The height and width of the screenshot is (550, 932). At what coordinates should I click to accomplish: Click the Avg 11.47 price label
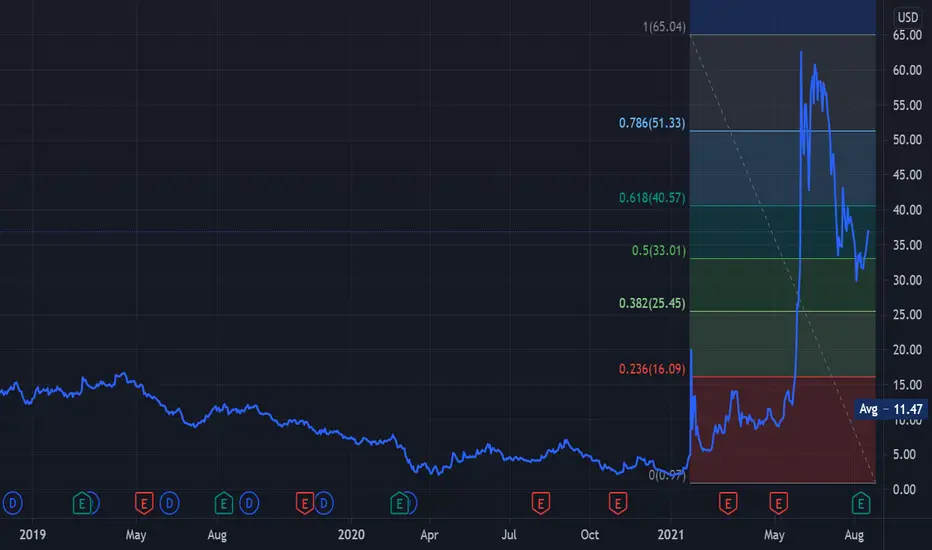click(x=890, y=409)
